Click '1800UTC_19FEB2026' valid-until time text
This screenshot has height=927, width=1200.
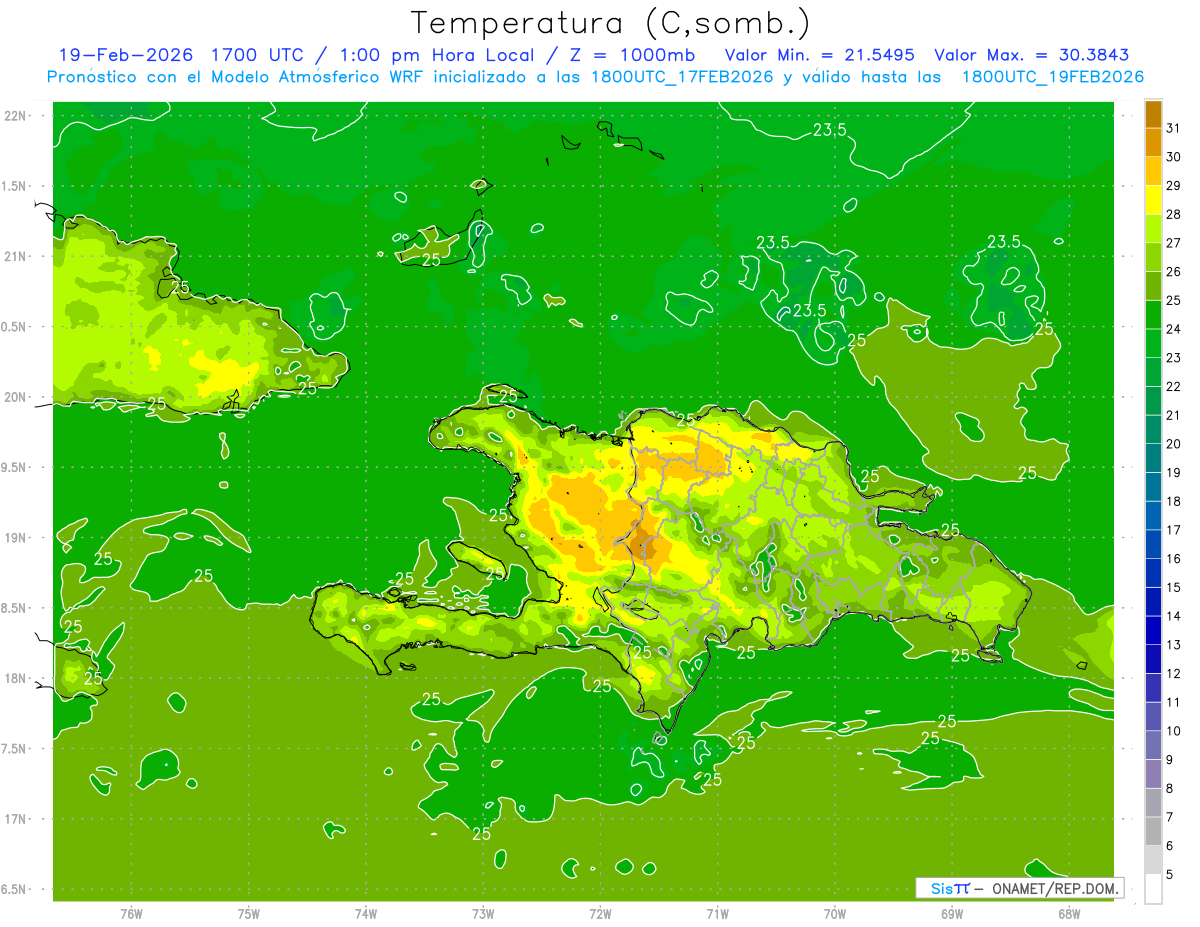tap(1053, 77)
